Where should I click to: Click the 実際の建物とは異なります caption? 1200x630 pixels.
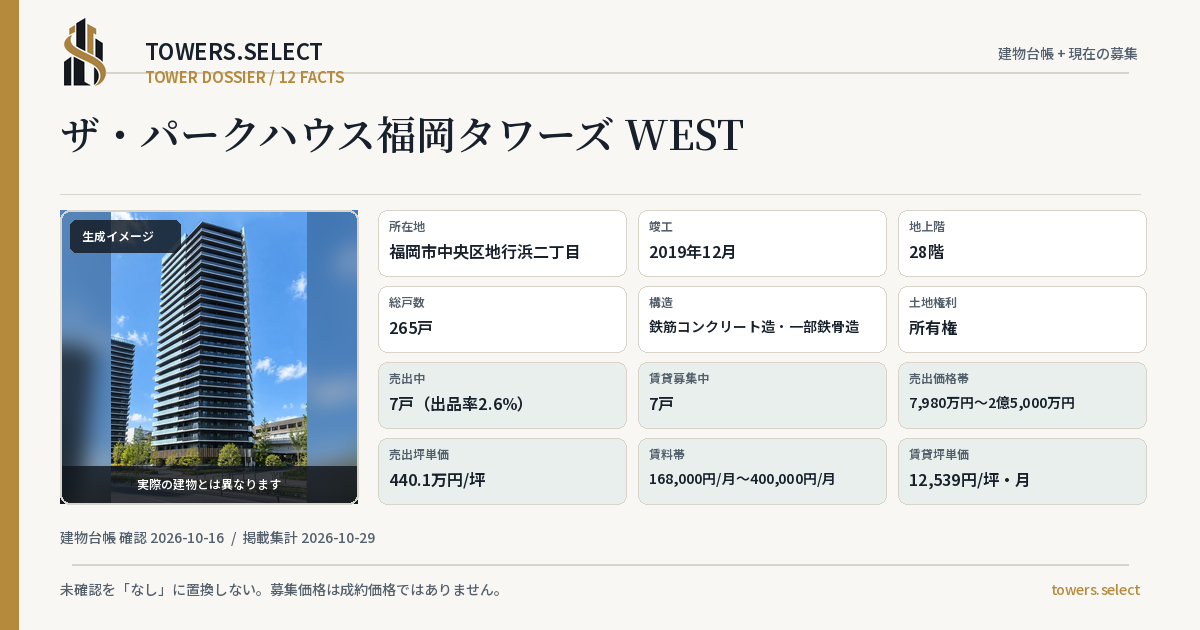(209, 484)
